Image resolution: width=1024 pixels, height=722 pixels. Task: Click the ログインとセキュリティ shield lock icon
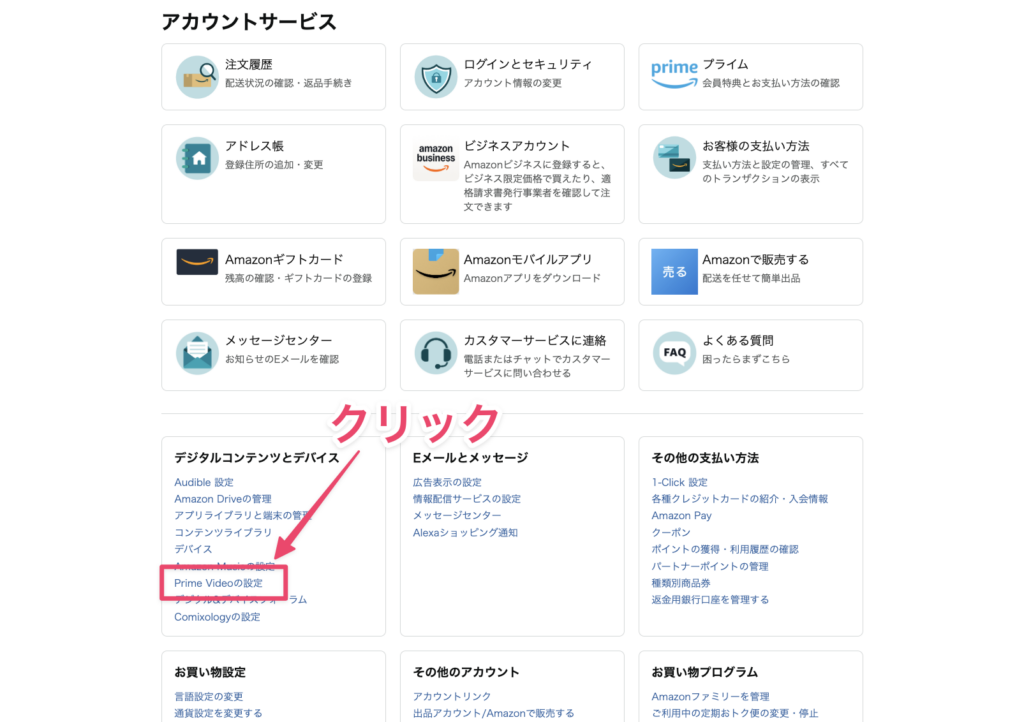(436, 77)
